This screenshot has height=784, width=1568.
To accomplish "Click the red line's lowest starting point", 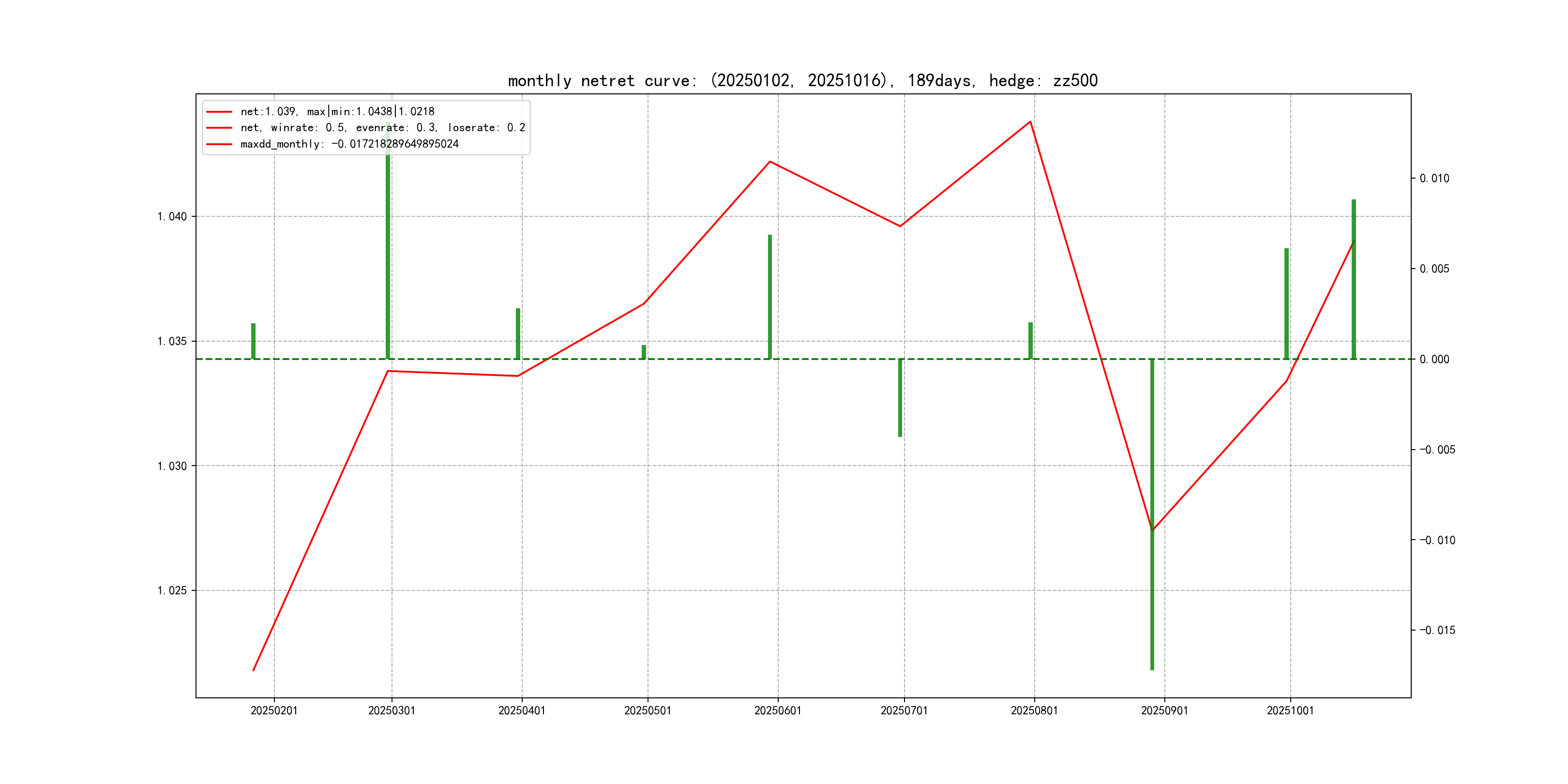I will [254, 670].
